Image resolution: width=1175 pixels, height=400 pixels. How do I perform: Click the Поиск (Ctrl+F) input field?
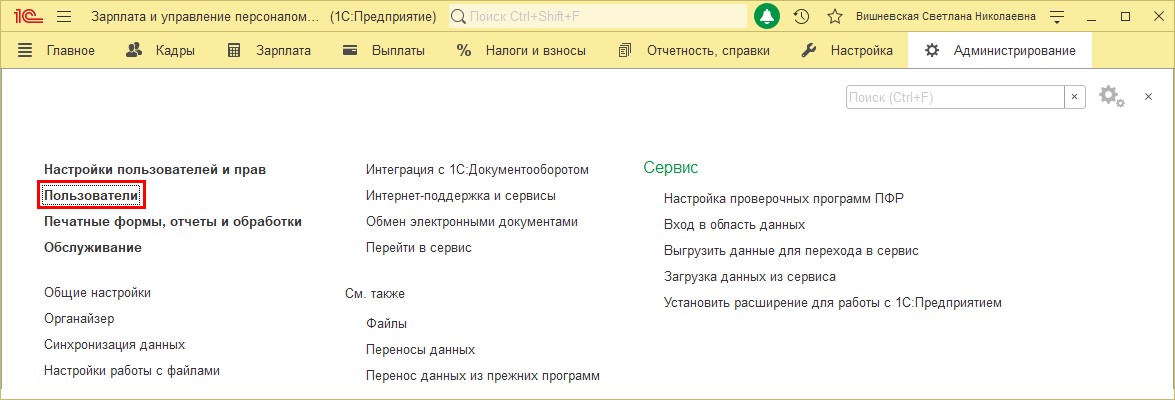(x=955, y=97)
